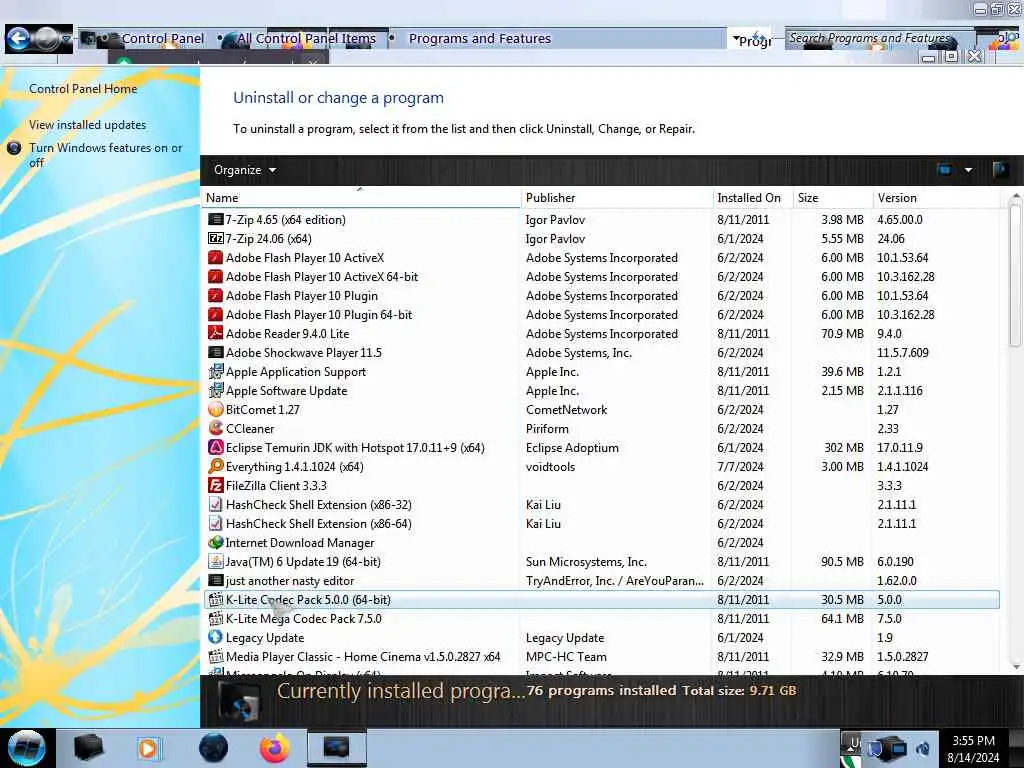Click the Adobe Reader 9.4.0 Lite icon
This screenshot has width=1024, height=768.
click(216, 333)
